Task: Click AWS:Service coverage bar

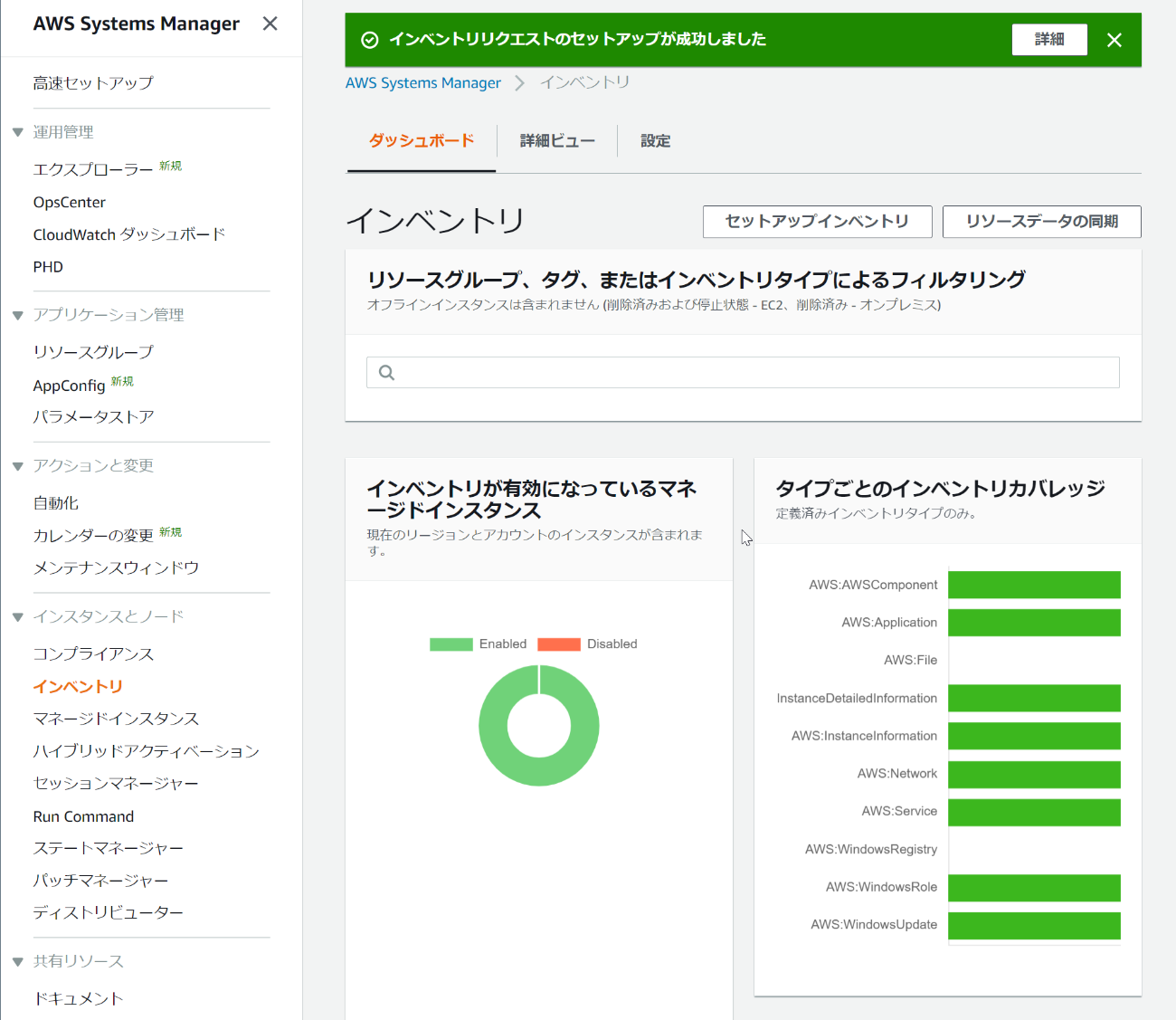Action: 1035,812
